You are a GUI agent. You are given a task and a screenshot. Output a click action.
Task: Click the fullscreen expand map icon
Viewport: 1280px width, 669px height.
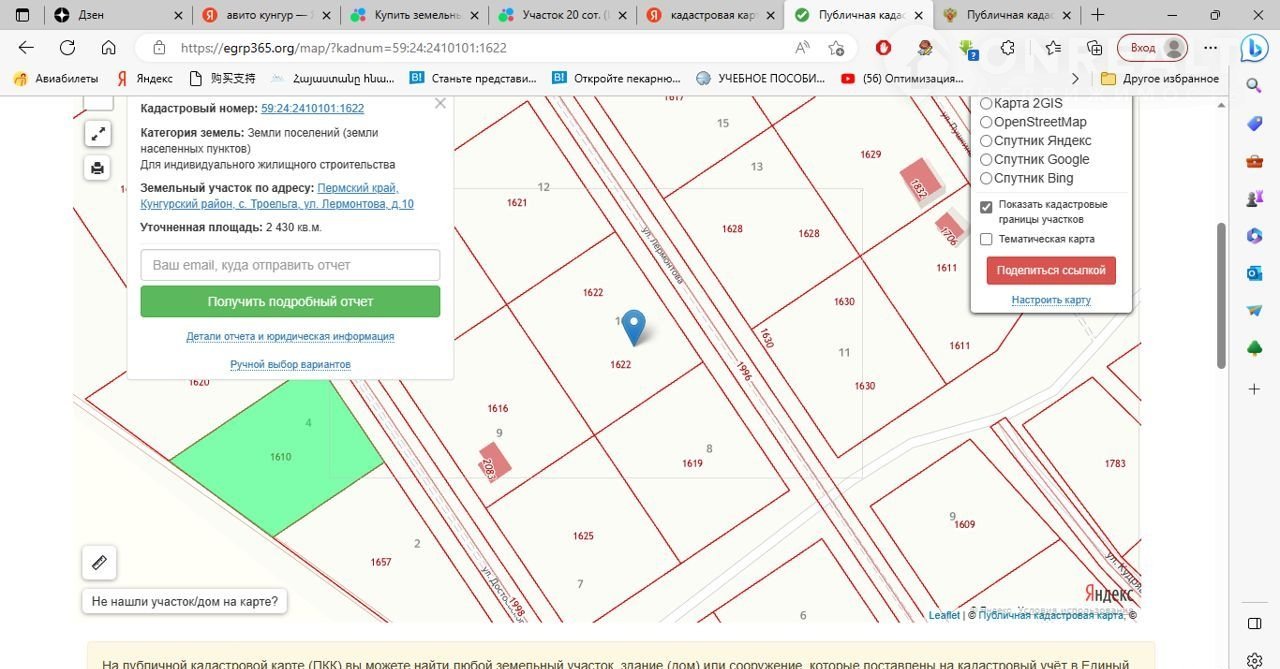[x=98, y=133]
